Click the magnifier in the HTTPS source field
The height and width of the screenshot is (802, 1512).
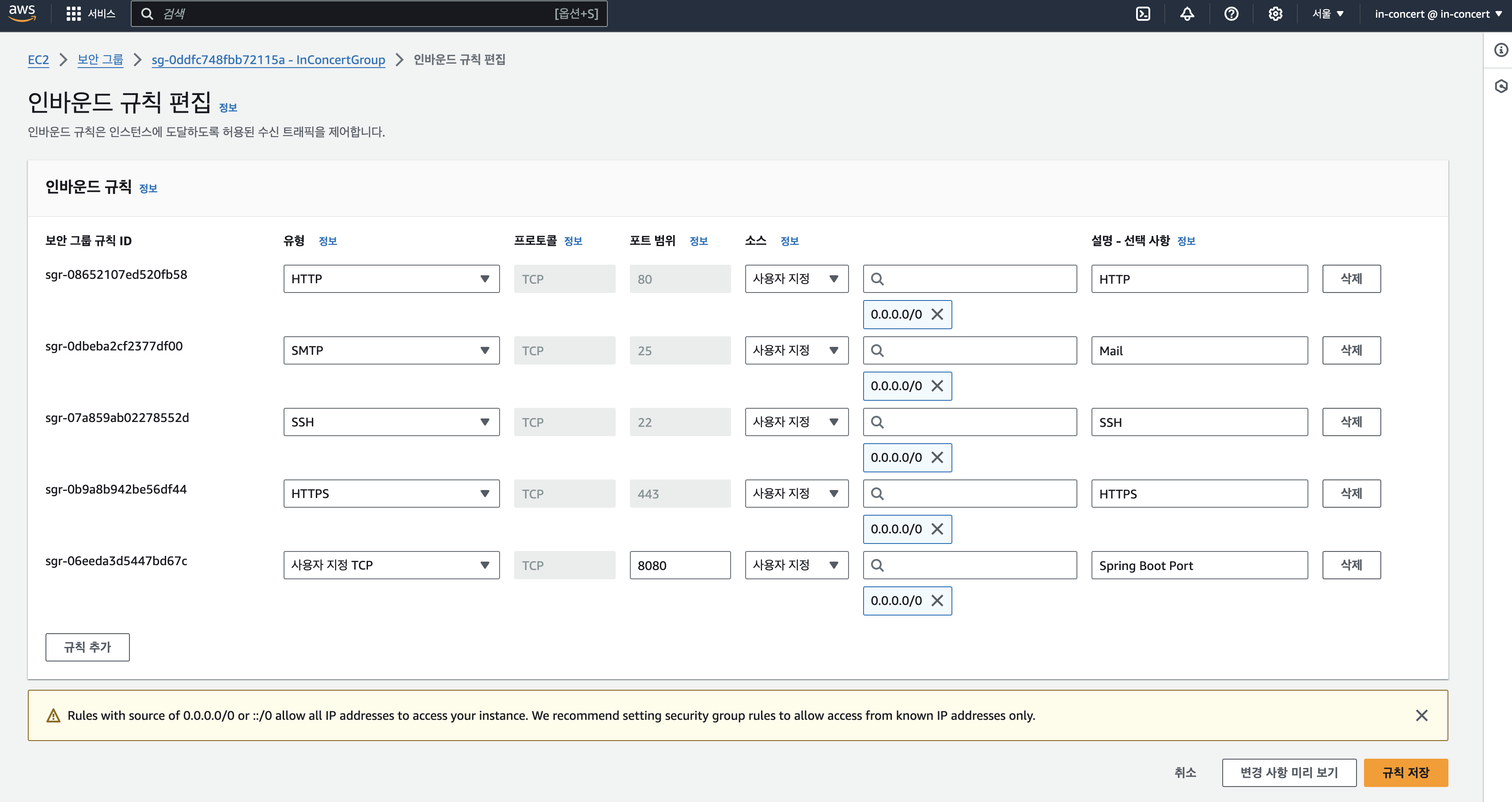point(878,493)
